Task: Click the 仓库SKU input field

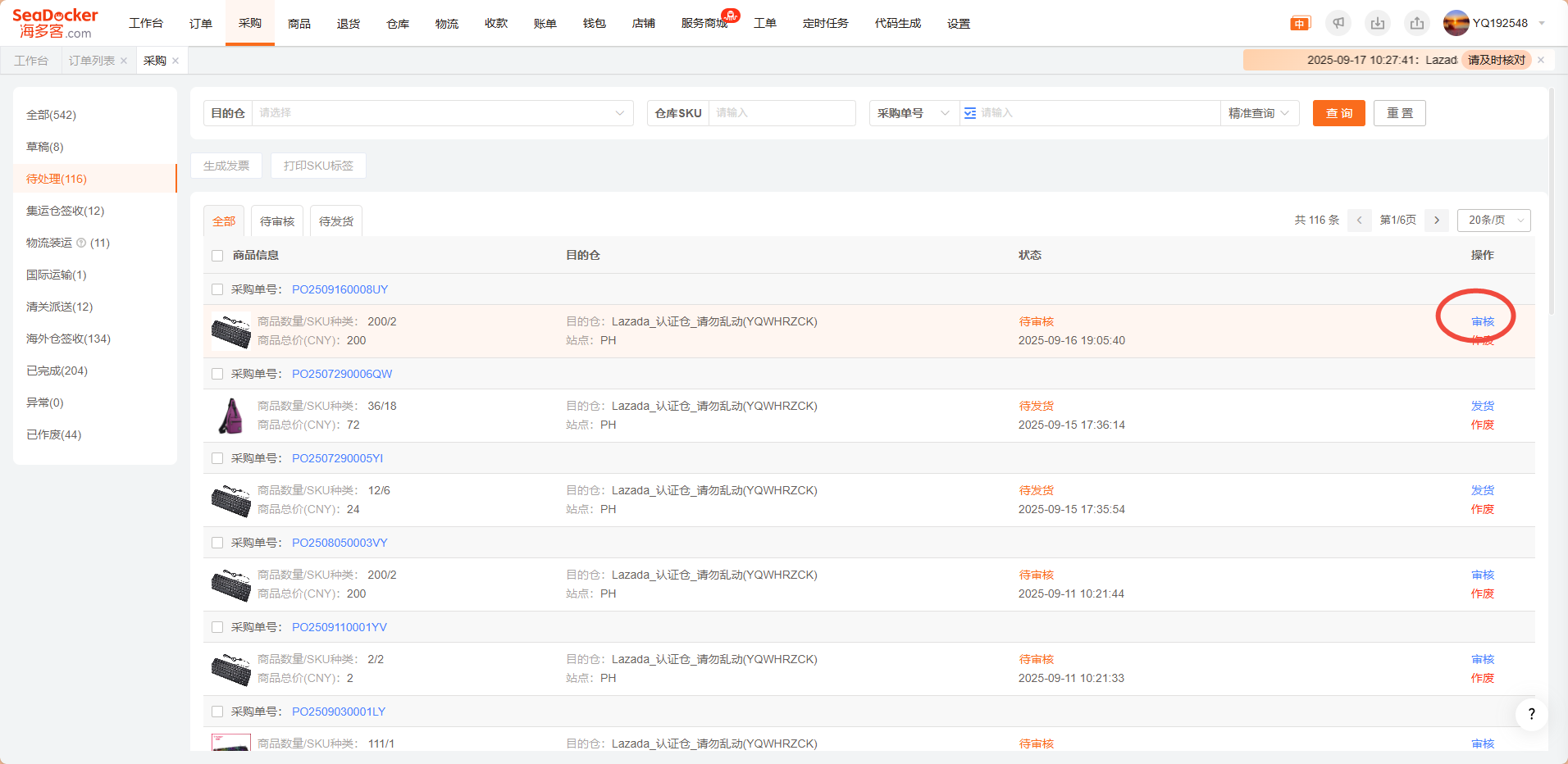Action: pyautogui.click(x=781, y=113)
